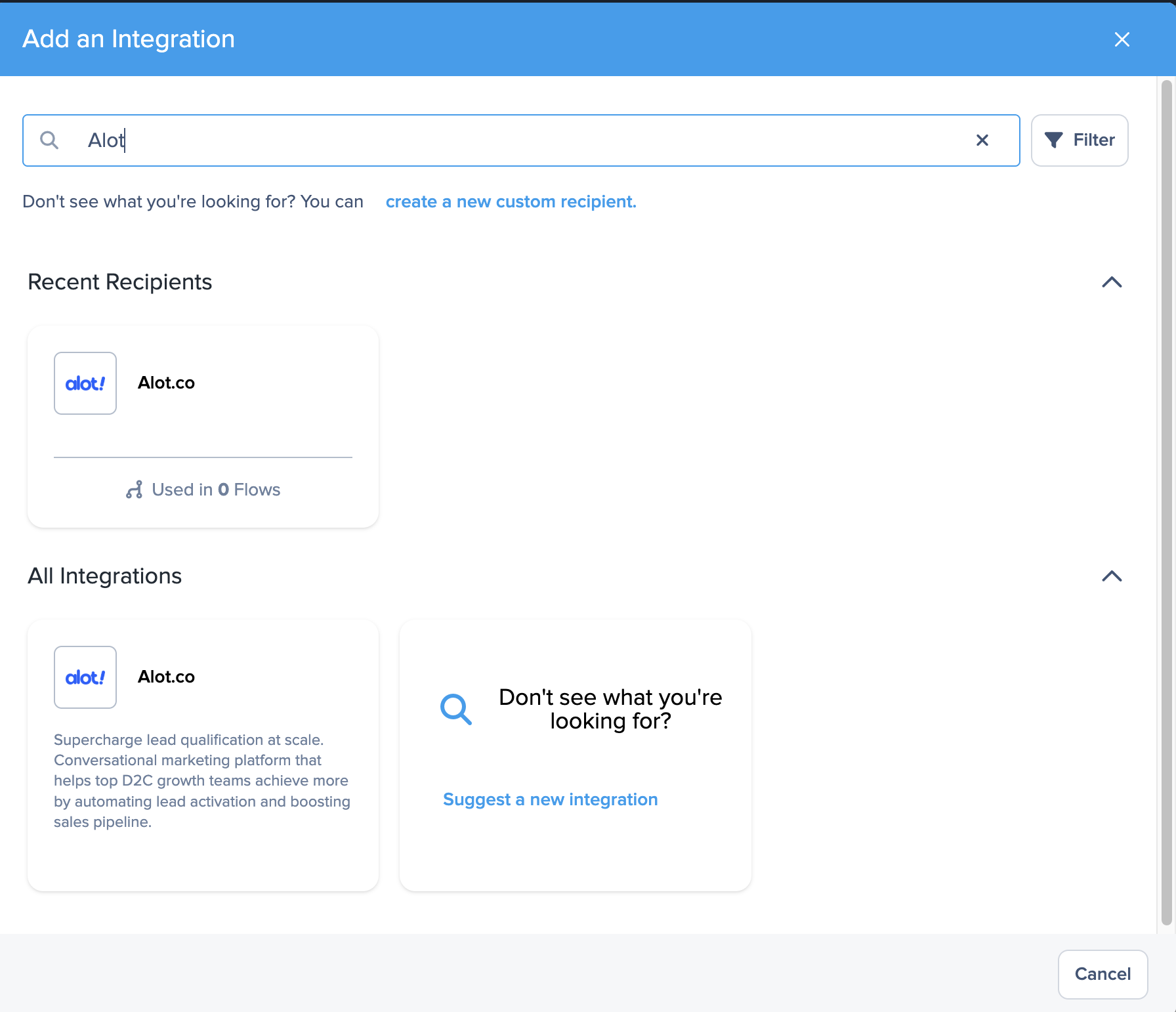
Task: Collapse the Recent Recipients section
Action: [x=1112, y=282]
